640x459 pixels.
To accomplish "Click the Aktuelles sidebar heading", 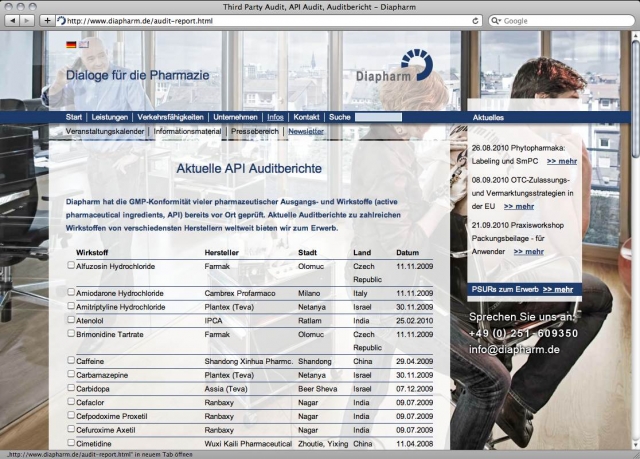I will click(x=488, y=118).
